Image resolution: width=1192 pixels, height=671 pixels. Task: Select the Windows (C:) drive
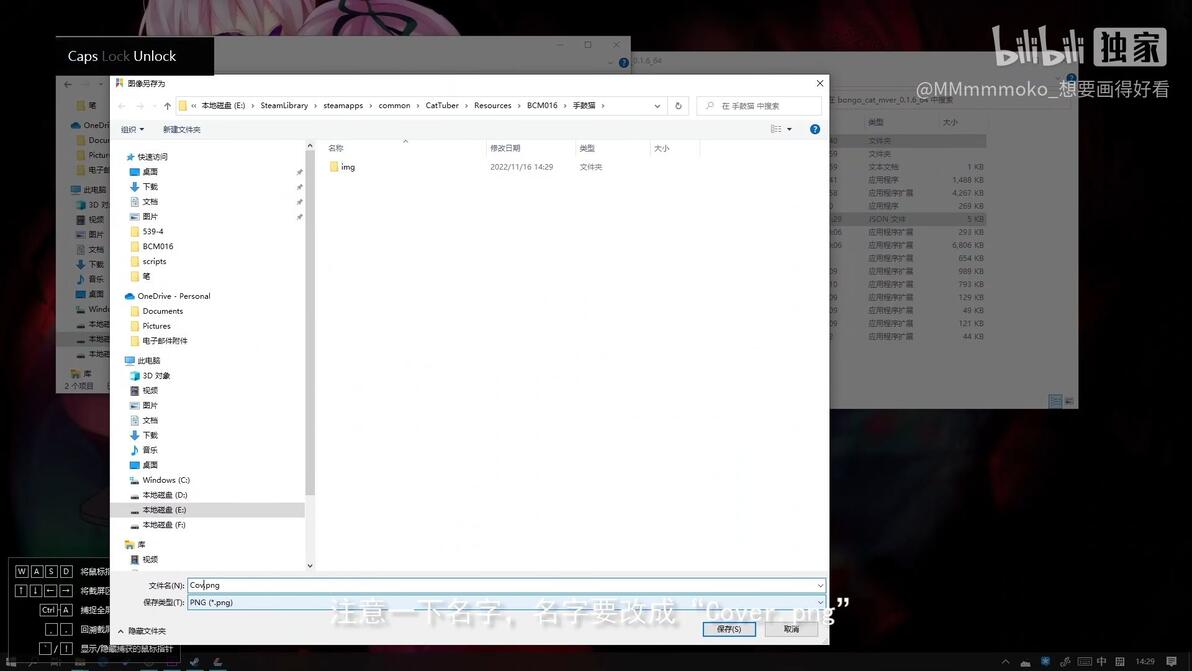(166, 480)
